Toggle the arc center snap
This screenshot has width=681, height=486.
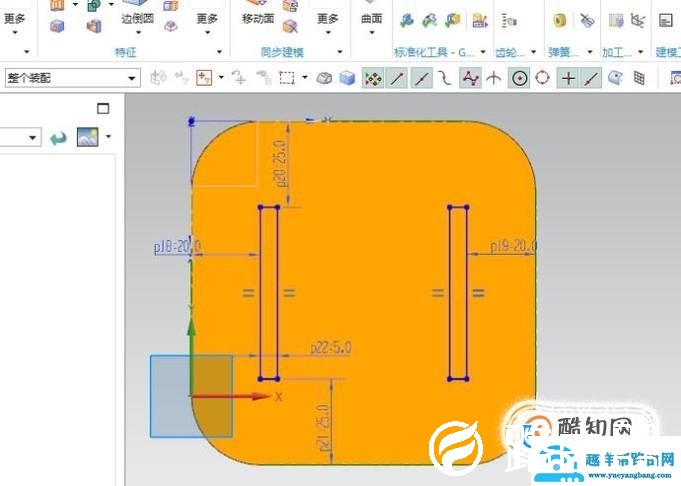[x=519, y=78]
